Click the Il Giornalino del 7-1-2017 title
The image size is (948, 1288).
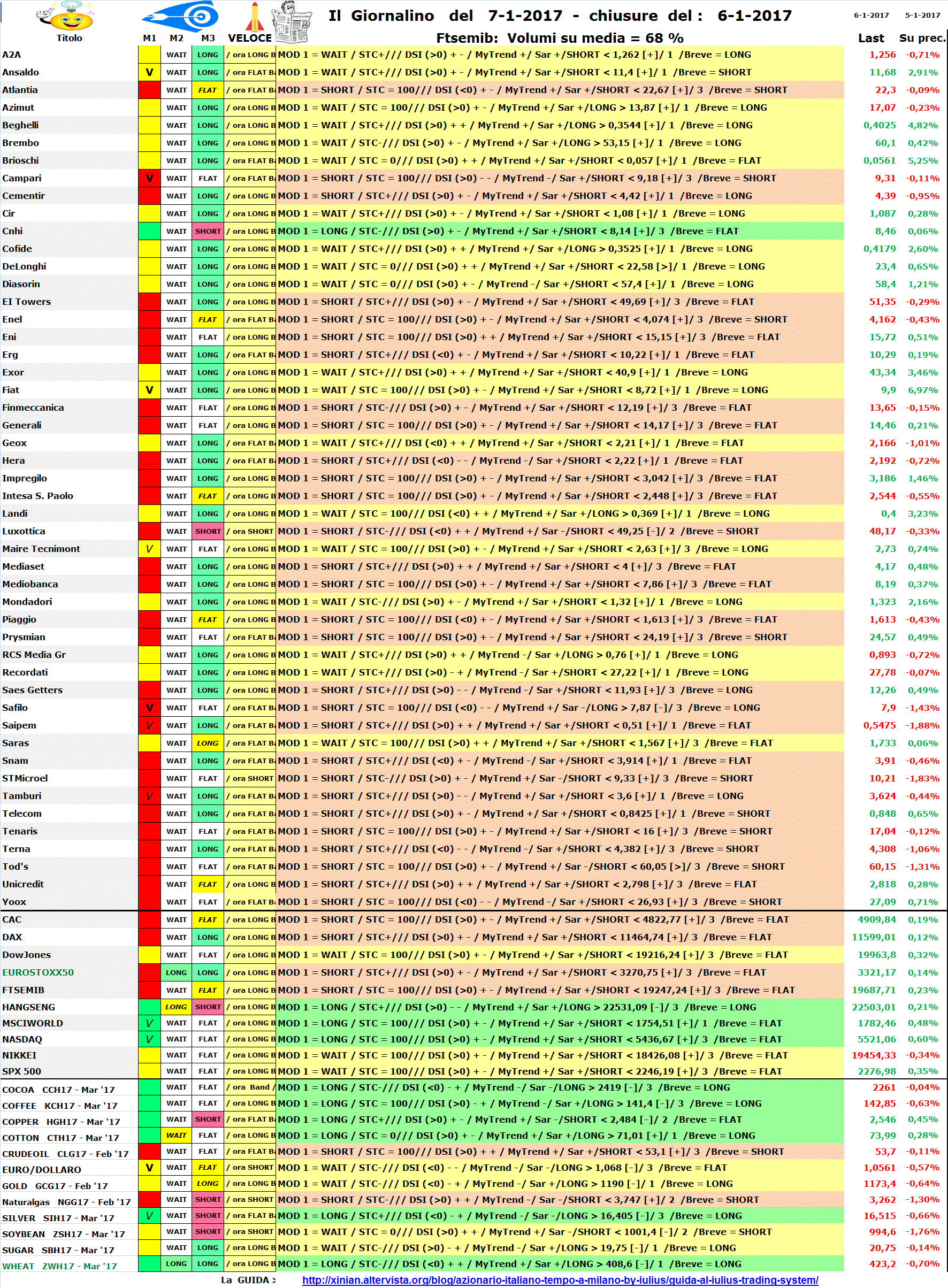pyautogui.click(x=560, y=16)
